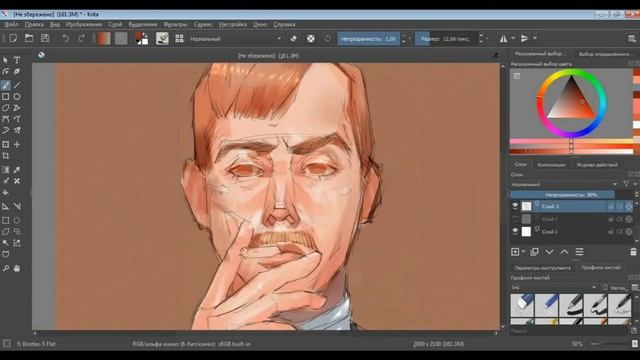
Task: Toggle vertical mirror mode
Action: coord(525,39)
